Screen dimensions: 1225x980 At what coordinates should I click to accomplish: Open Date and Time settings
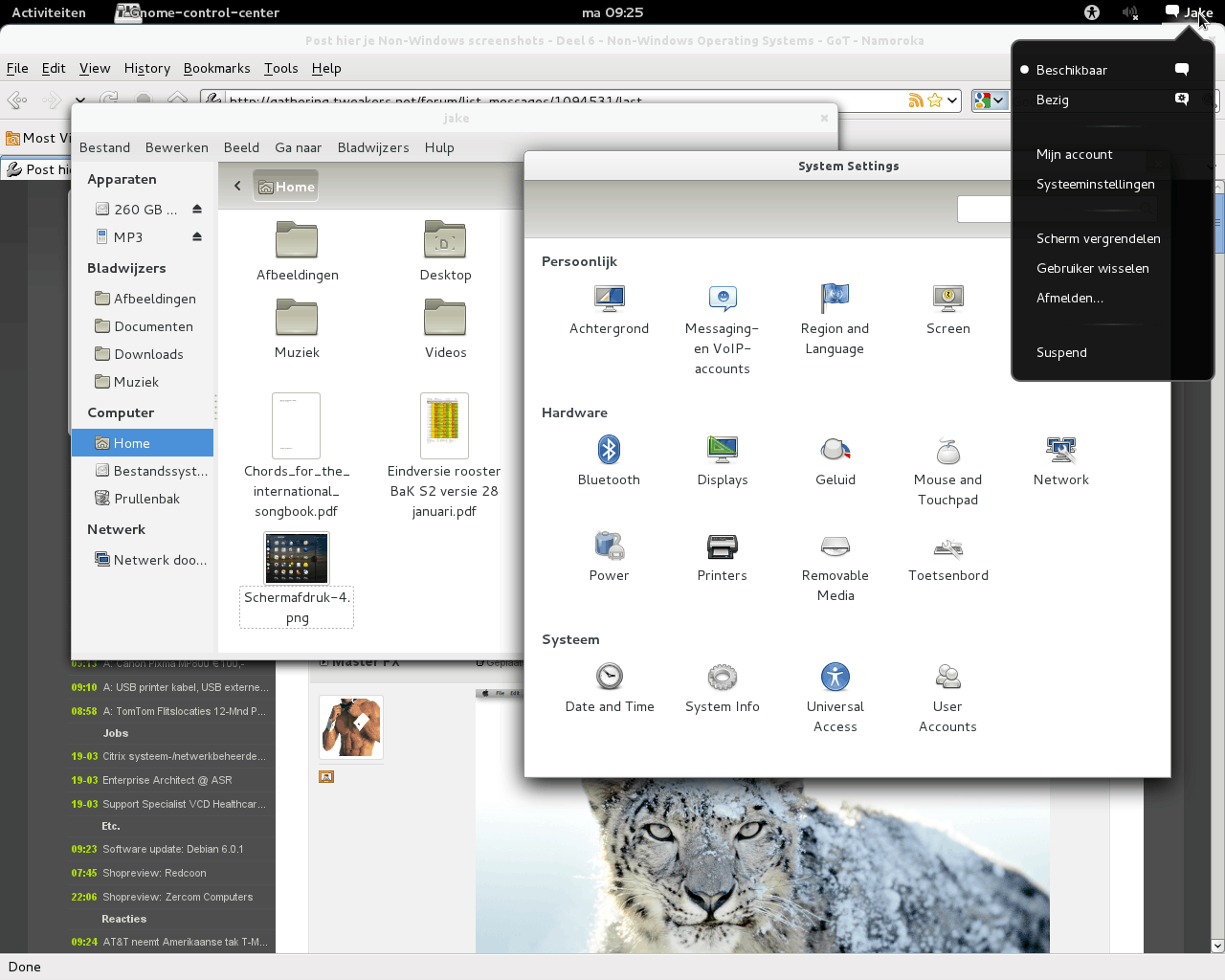pos(610,687)
